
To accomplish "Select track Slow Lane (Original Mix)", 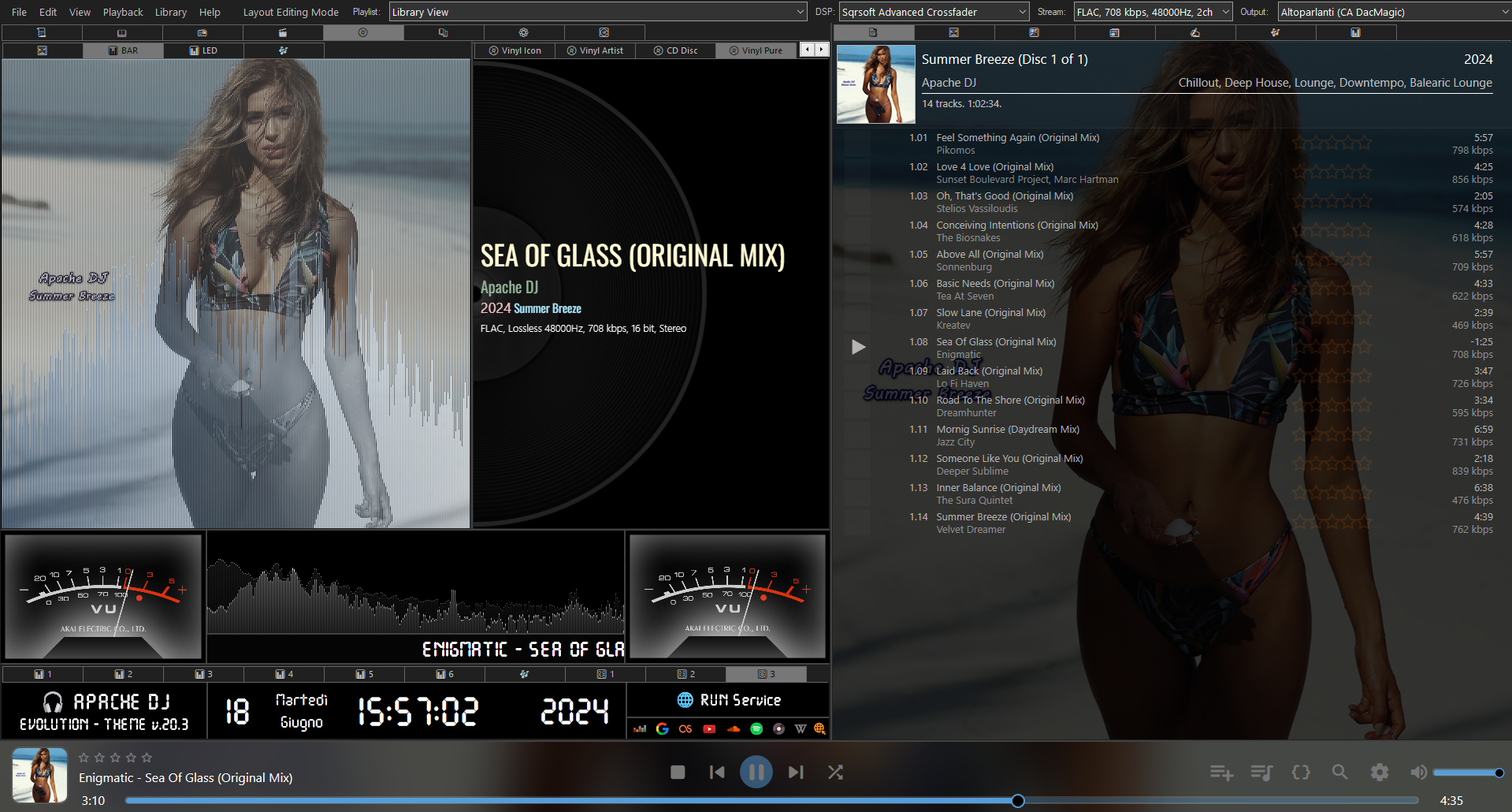I will [x=990, y=312].
